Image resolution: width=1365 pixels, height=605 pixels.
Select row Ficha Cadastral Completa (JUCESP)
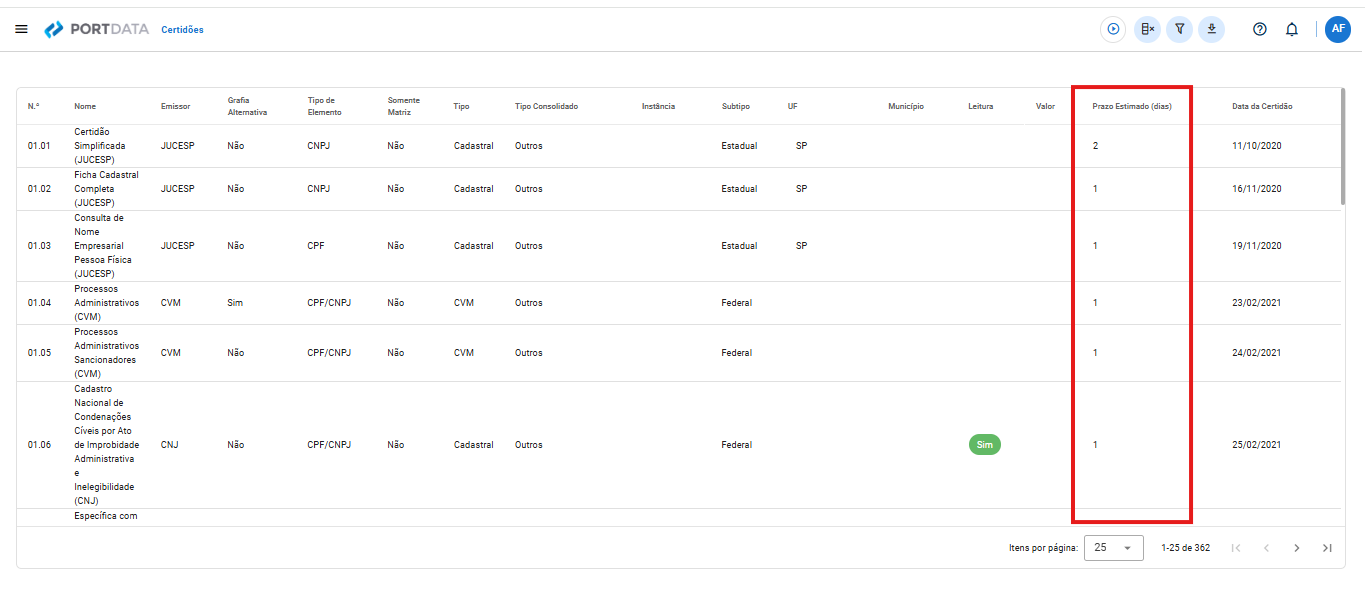point(680,189)
